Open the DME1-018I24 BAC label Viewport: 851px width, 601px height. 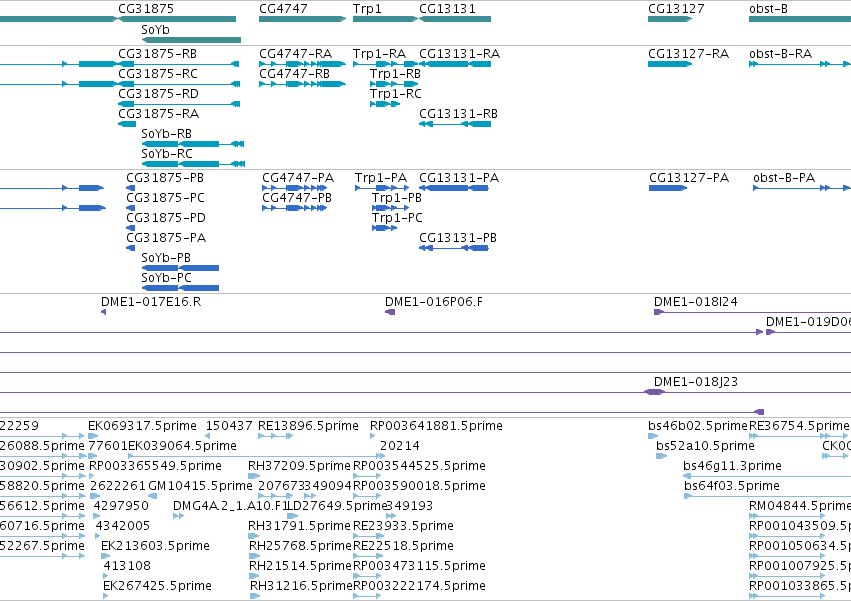pos(696,302)
